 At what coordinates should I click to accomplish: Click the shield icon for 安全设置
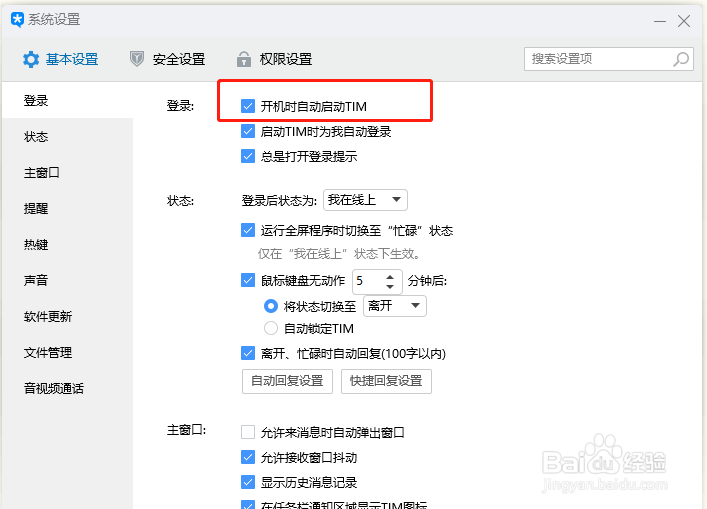coord(137,59)
